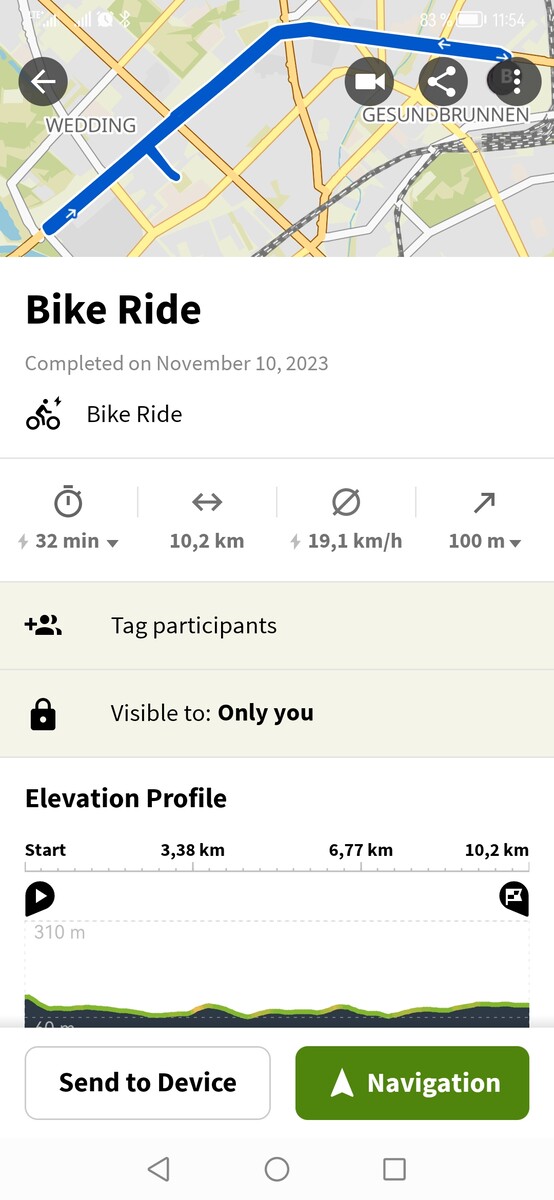Change the Visible to: Only you setting
This screenshot has width=554, height=1200.
click(277, 714)
